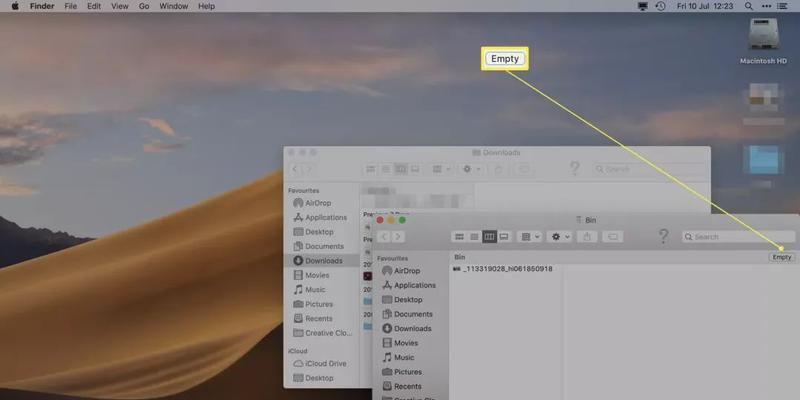Switch Downloads window to list view

(386, 169)
